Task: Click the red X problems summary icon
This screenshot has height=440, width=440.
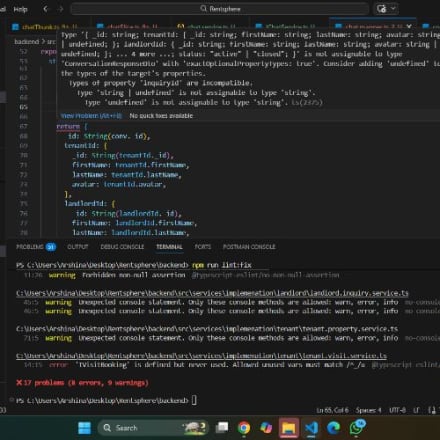Action: pyautogui.click(x=19, y=383)
